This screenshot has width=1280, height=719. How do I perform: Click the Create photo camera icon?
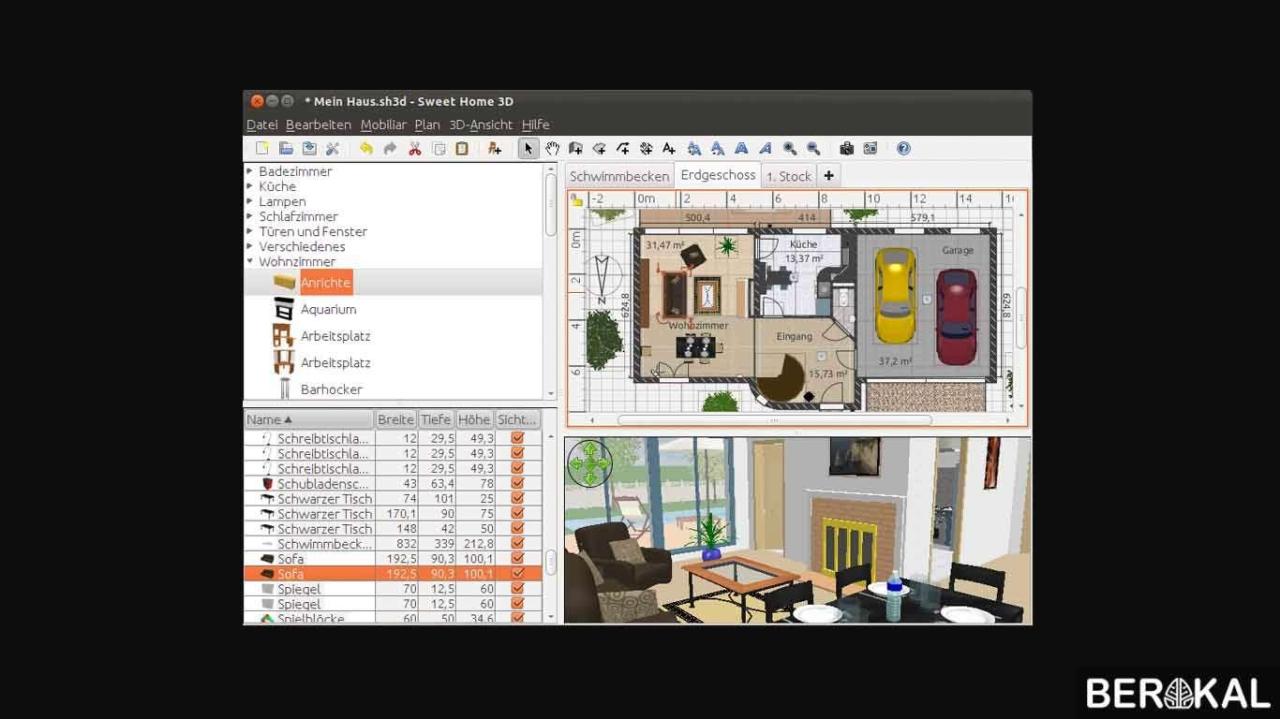tap(845, 148)
